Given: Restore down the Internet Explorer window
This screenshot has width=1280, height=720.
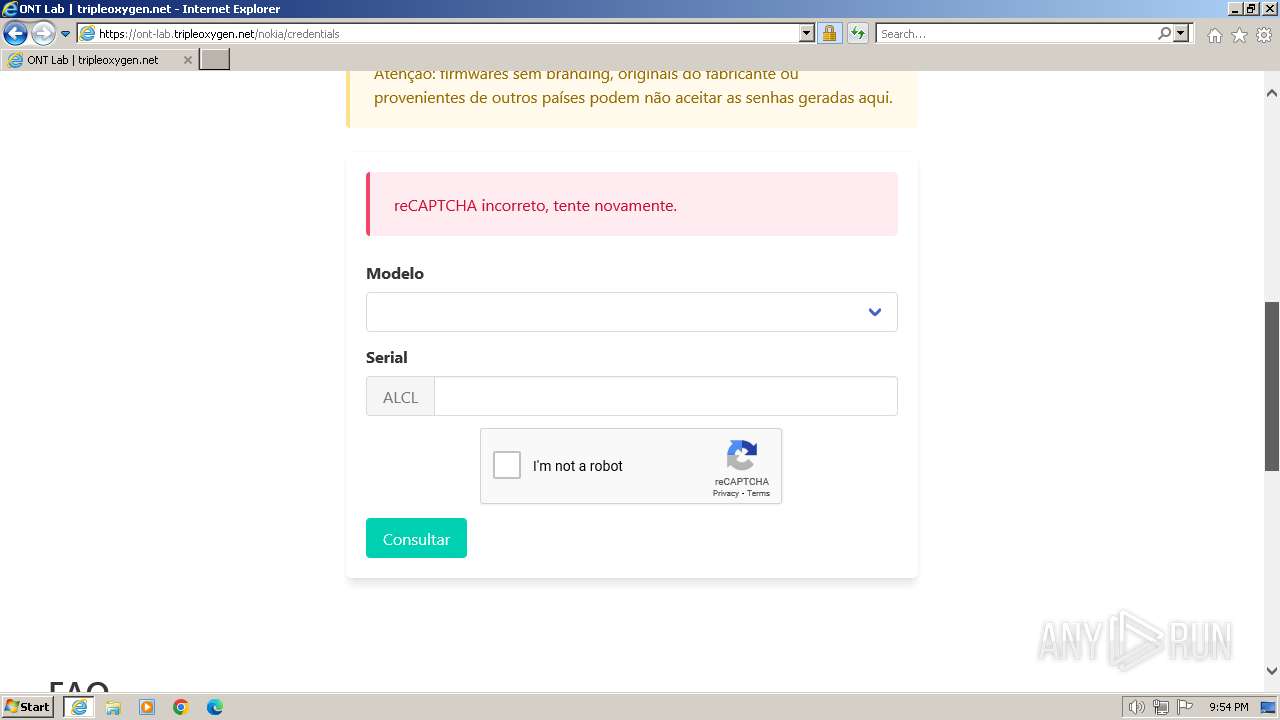Looking at the screenshot, I should point(1251,9).
